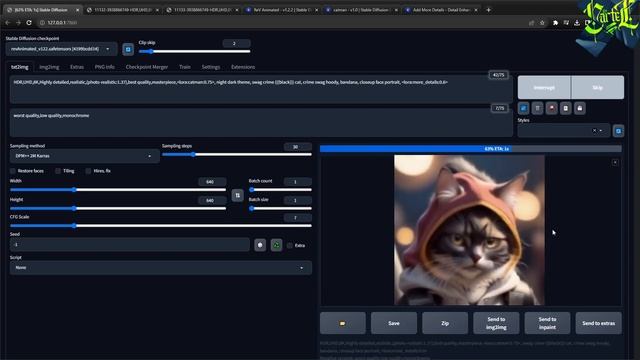Viewport: 640px width, 360px height.
Task: Go back in the browser
Action: (x=8, y=23)
